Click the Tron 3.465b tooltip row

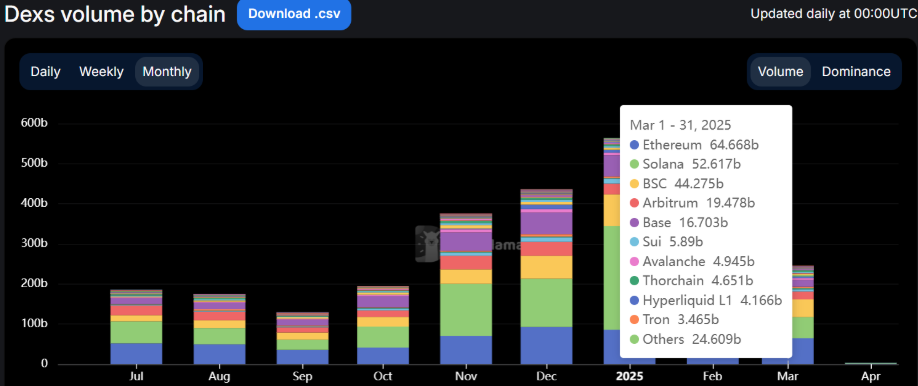pos(674,320)
